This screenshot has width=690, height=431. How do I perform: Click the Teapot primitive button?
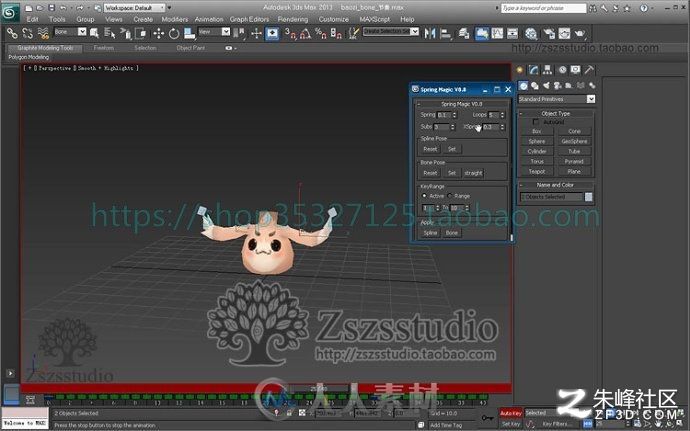click(x=537, y=171)
